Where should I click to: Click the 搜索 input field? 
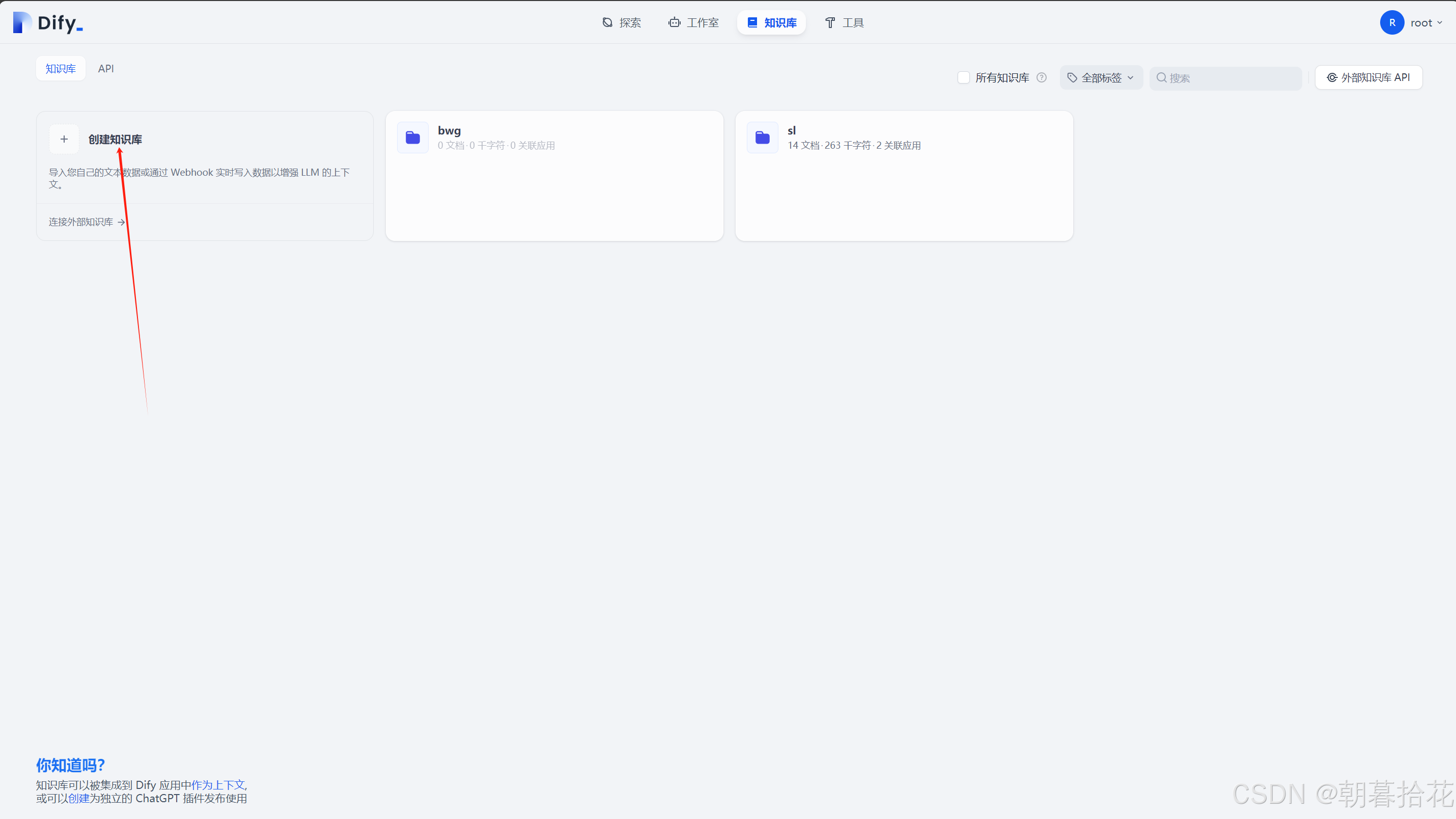tap(1232, 78)
